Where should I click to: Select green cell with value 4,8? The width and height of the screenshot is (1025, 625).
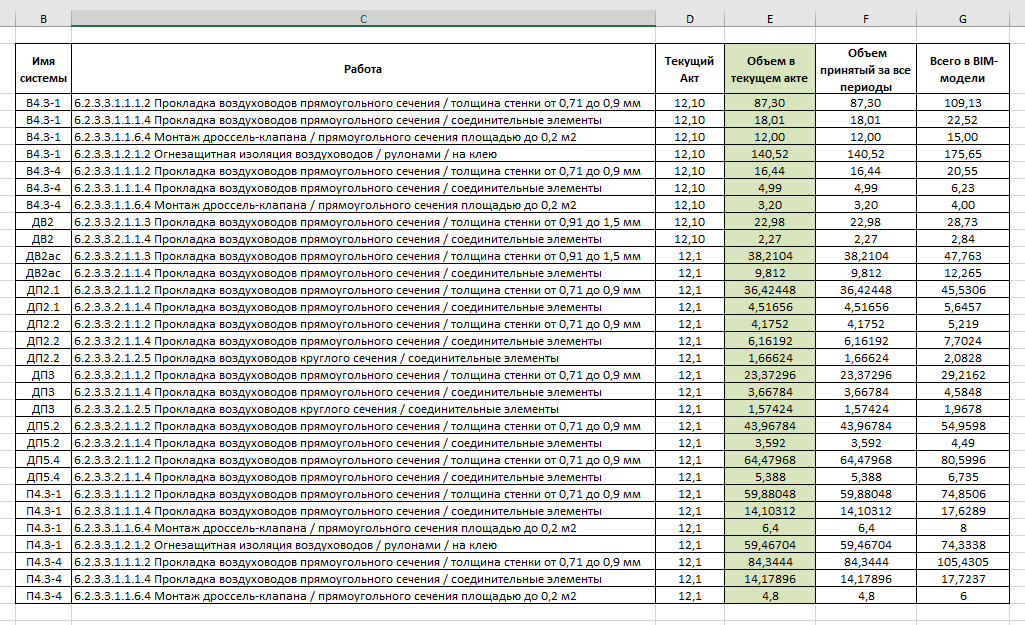[770, 596]
